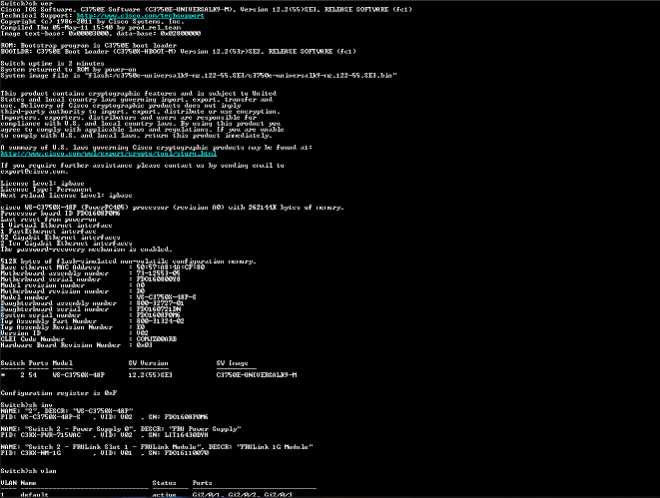Screen dimensions: 660x498
Task: Open the cisco.com techsupport link
Action: click(x=140, y=15)
